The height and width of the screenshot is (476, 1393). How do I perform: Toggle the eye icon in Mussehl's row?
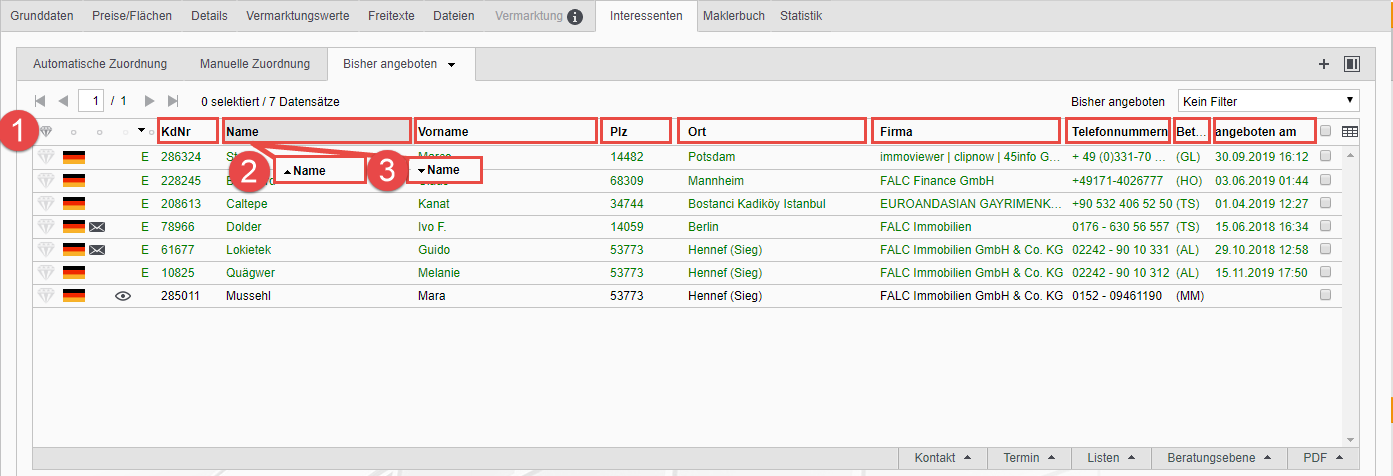pos(123,296)
